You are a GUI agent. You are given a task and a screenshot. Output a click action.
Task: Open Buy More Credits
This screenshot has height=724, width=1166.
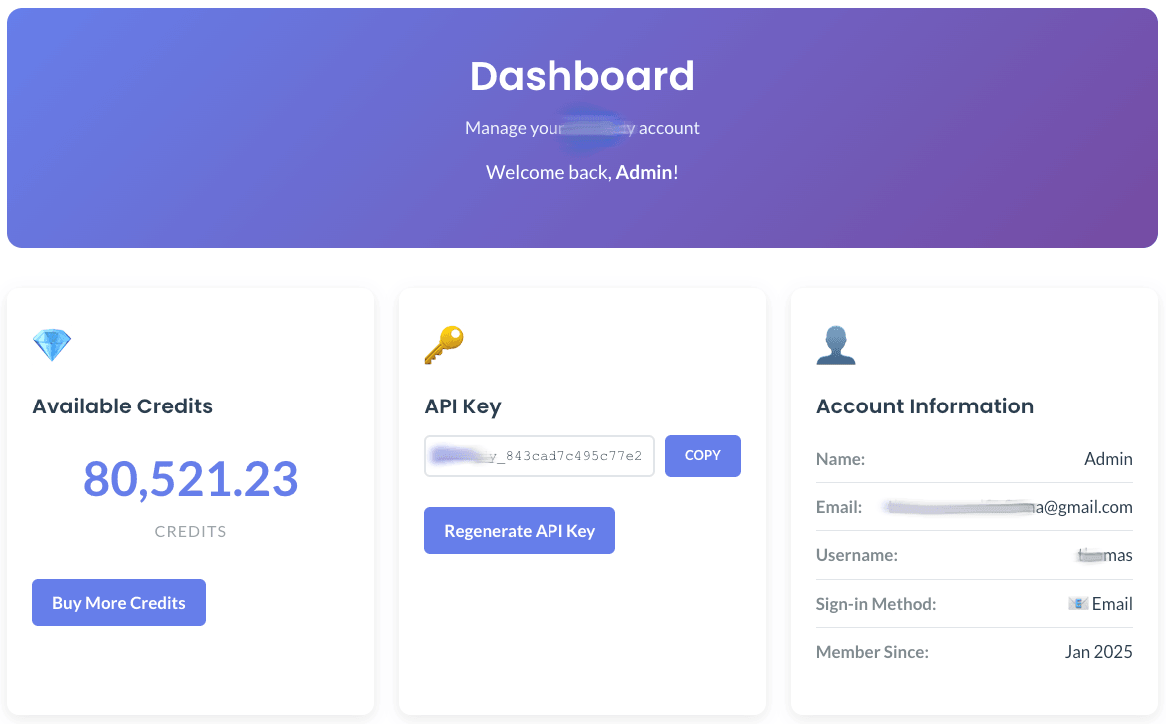pyautogui.click(x=119, y=603)
